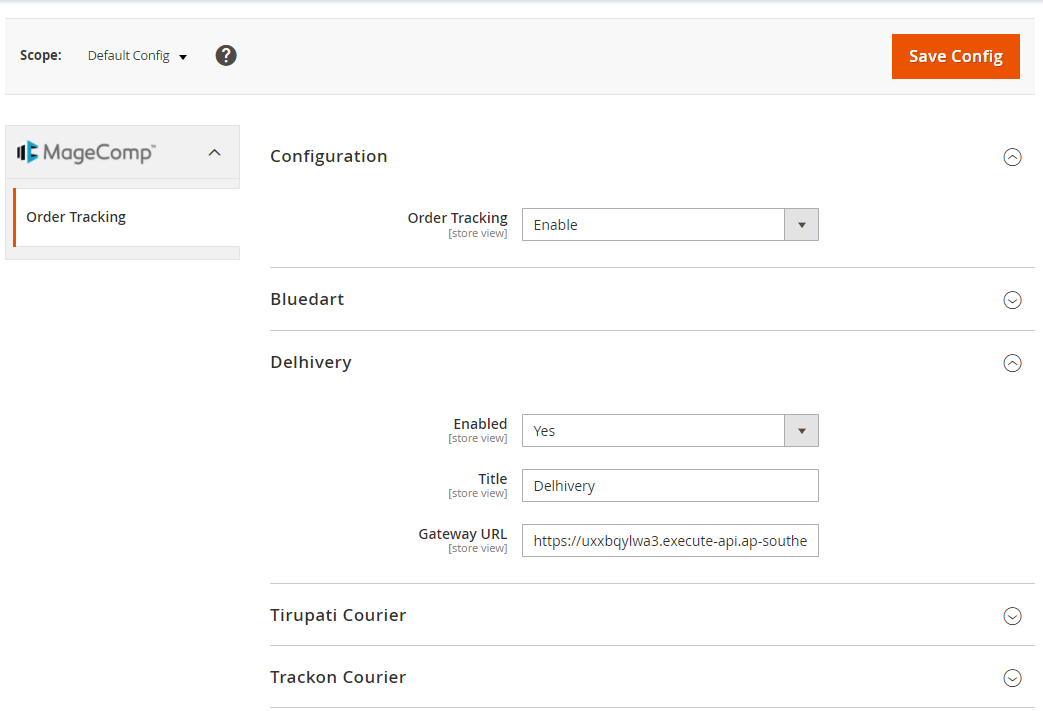Viewport: 1043px width, 711px height.
Task: Collapse the Configuration section
Action: [1012, 157]
